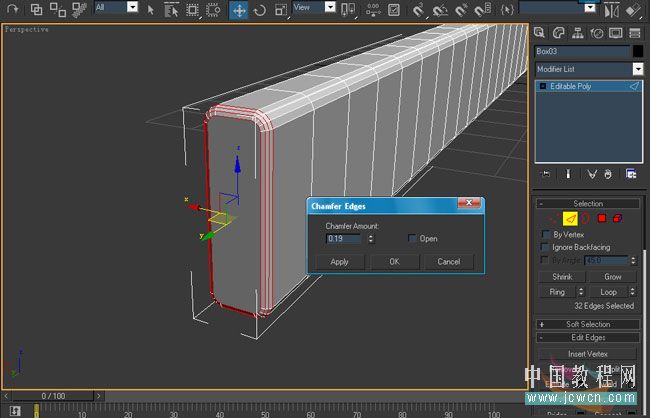Toggle the Percent Snap icon

(461, 10)
